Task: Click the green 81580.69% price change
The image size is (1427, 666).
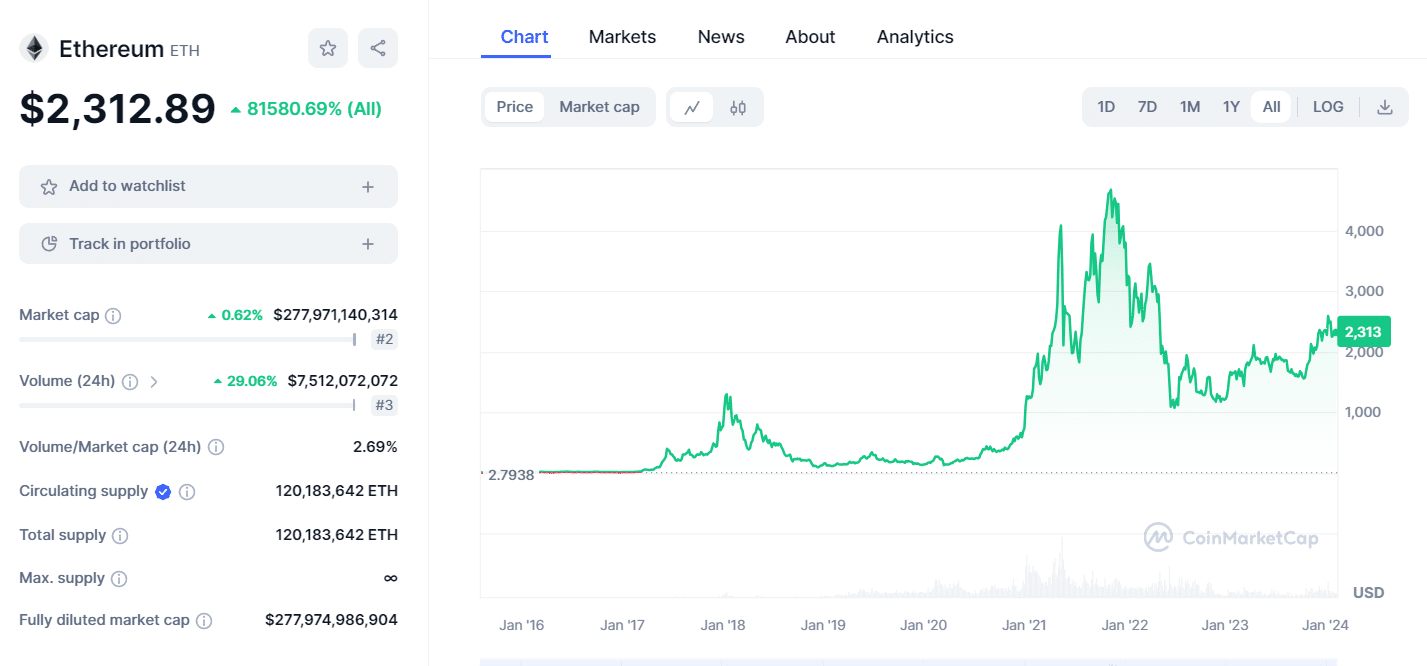Action: [311, 109]
